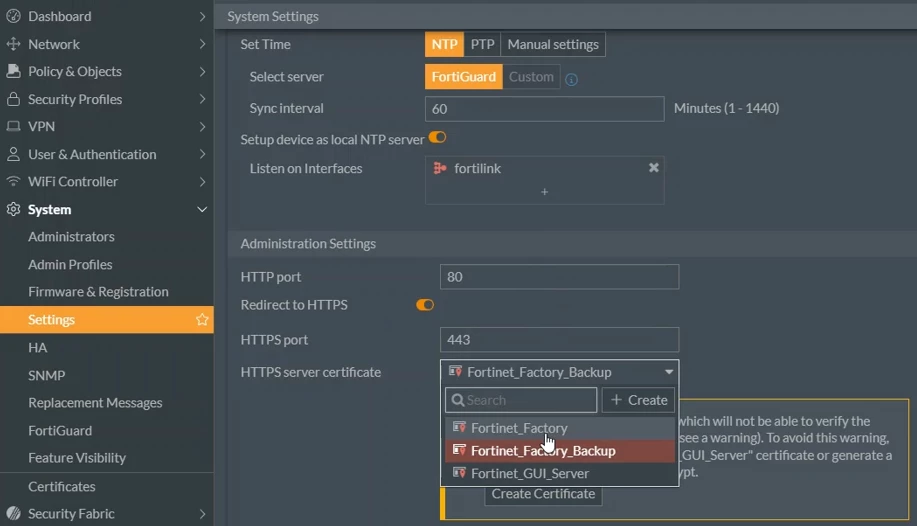This screenshot has height=526, width=917.
Task: Click the fortilink interface icon
Action: (440, 169)
